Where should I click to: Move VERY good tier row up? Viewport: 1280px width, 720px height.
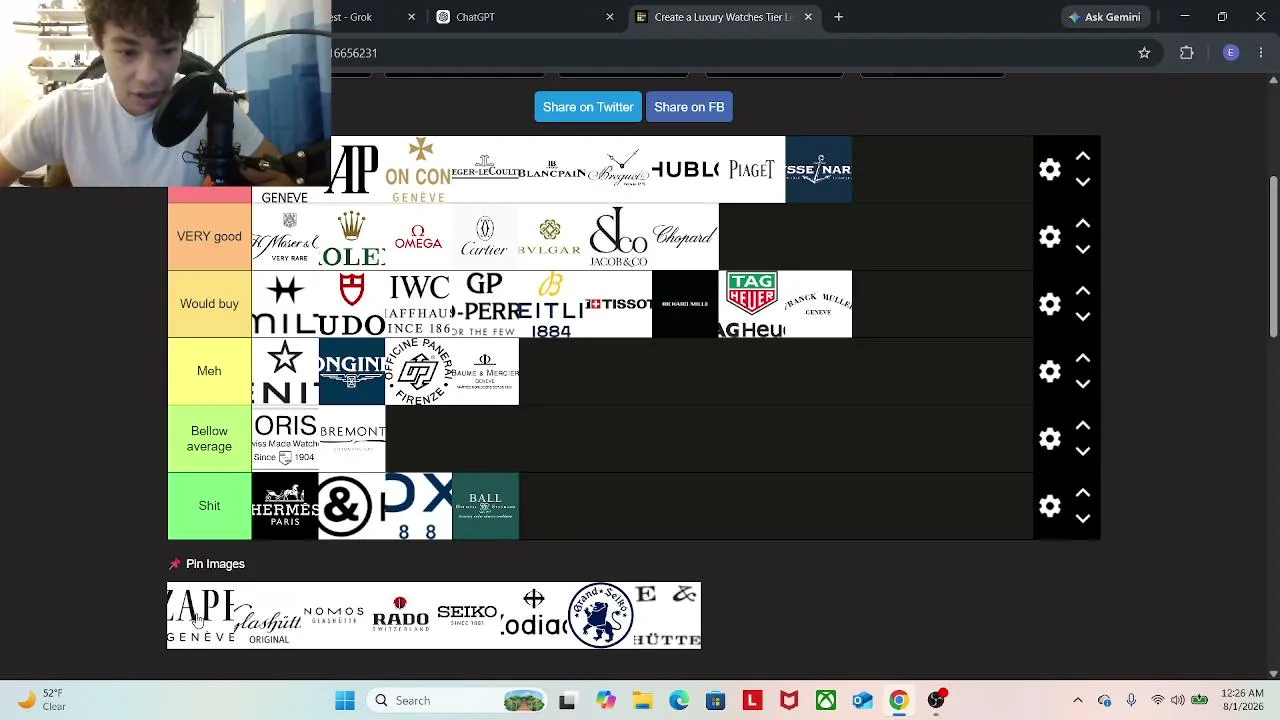1083,224
